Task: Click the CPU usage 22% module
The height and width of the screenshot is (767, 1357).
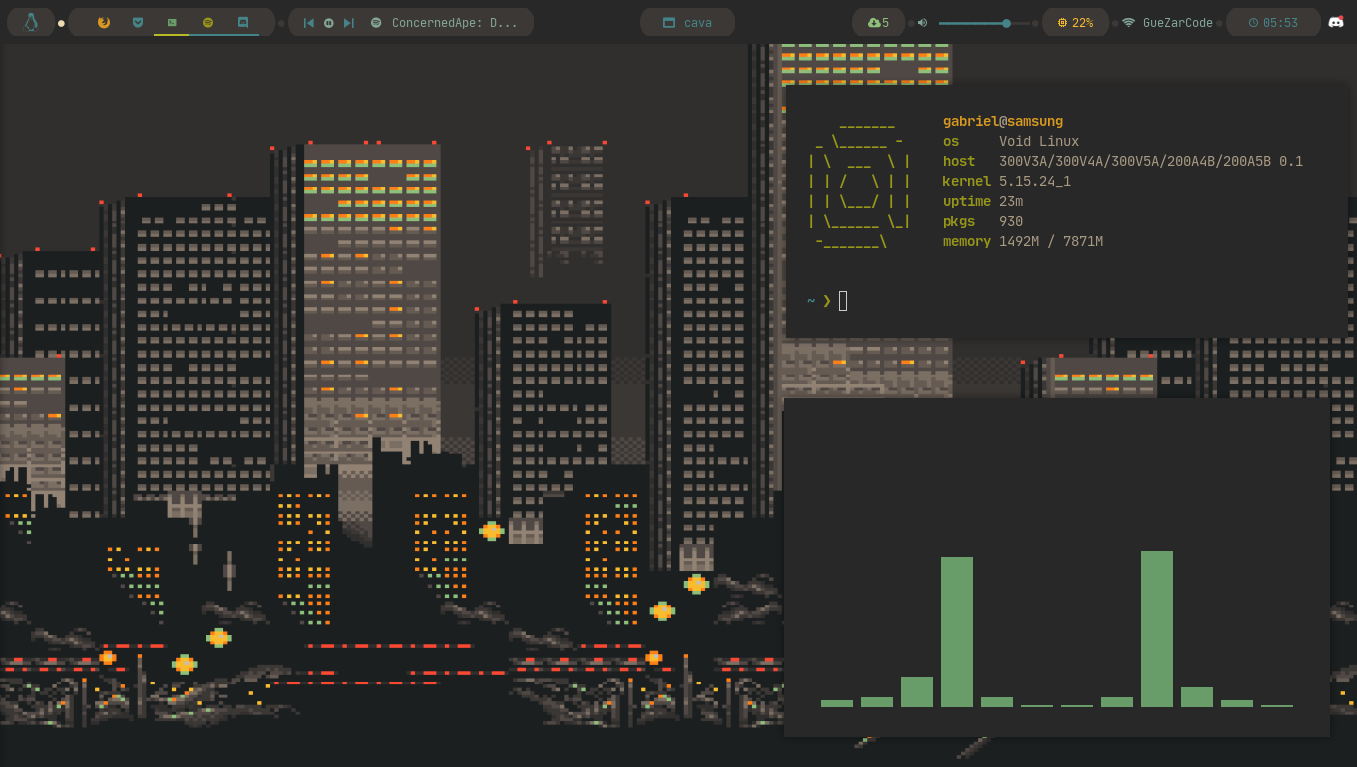Action: [1075, 22]
